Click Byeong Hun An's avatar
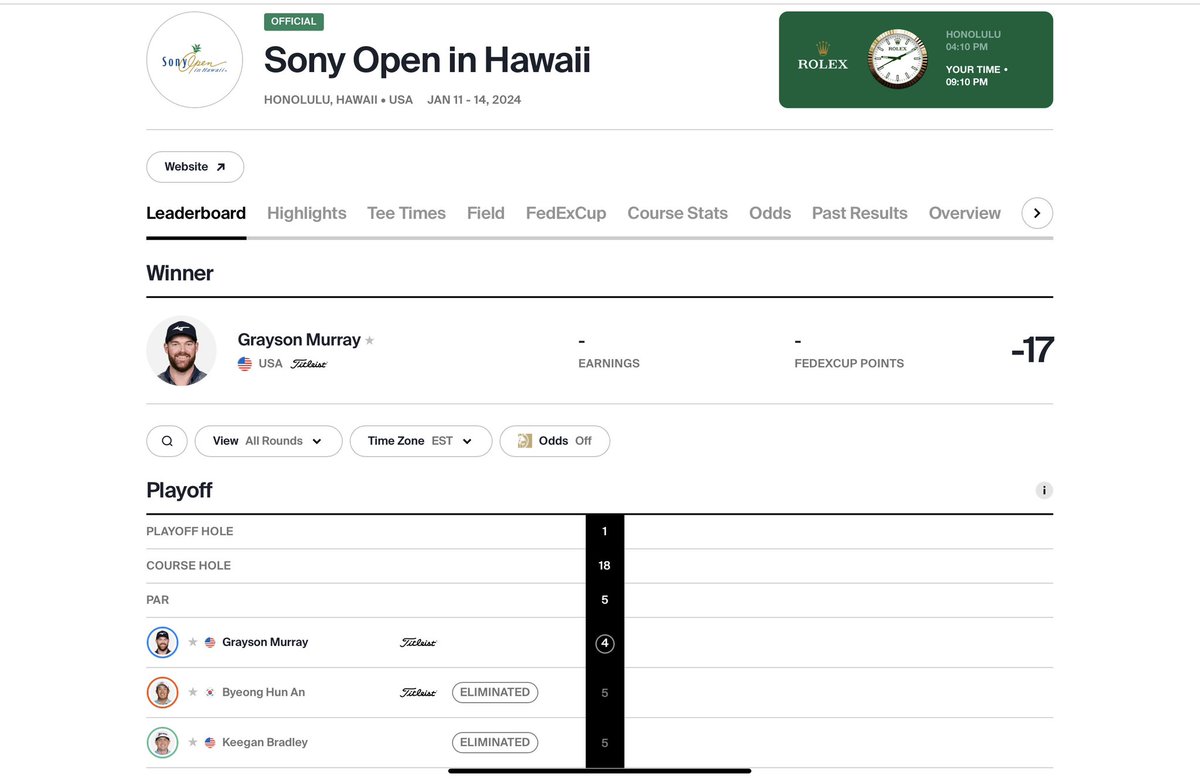This screenshot has width=1200, height=780. click(x=162, y=692)
